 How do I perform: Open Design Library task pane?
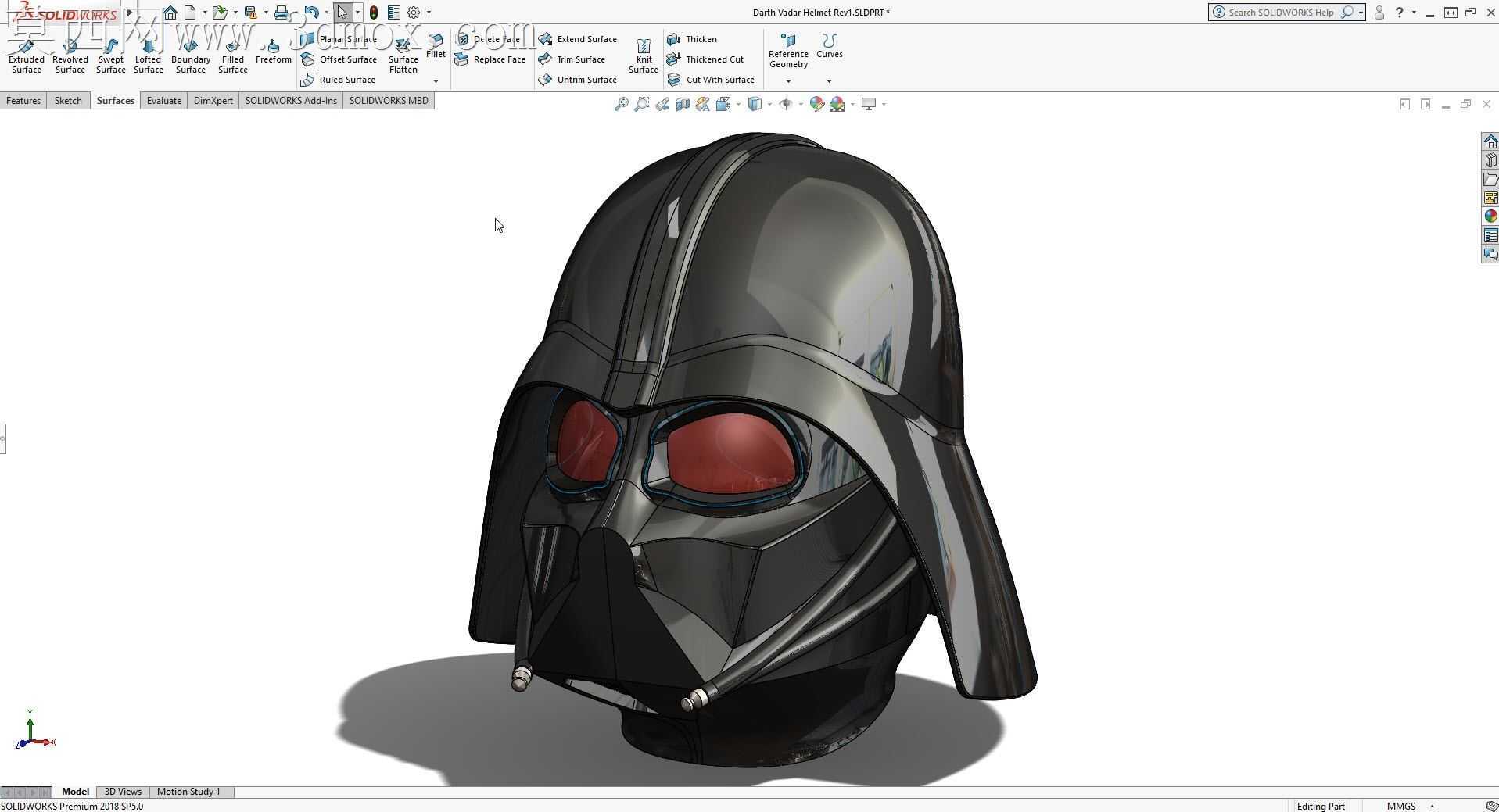[x=1490, y=160]
